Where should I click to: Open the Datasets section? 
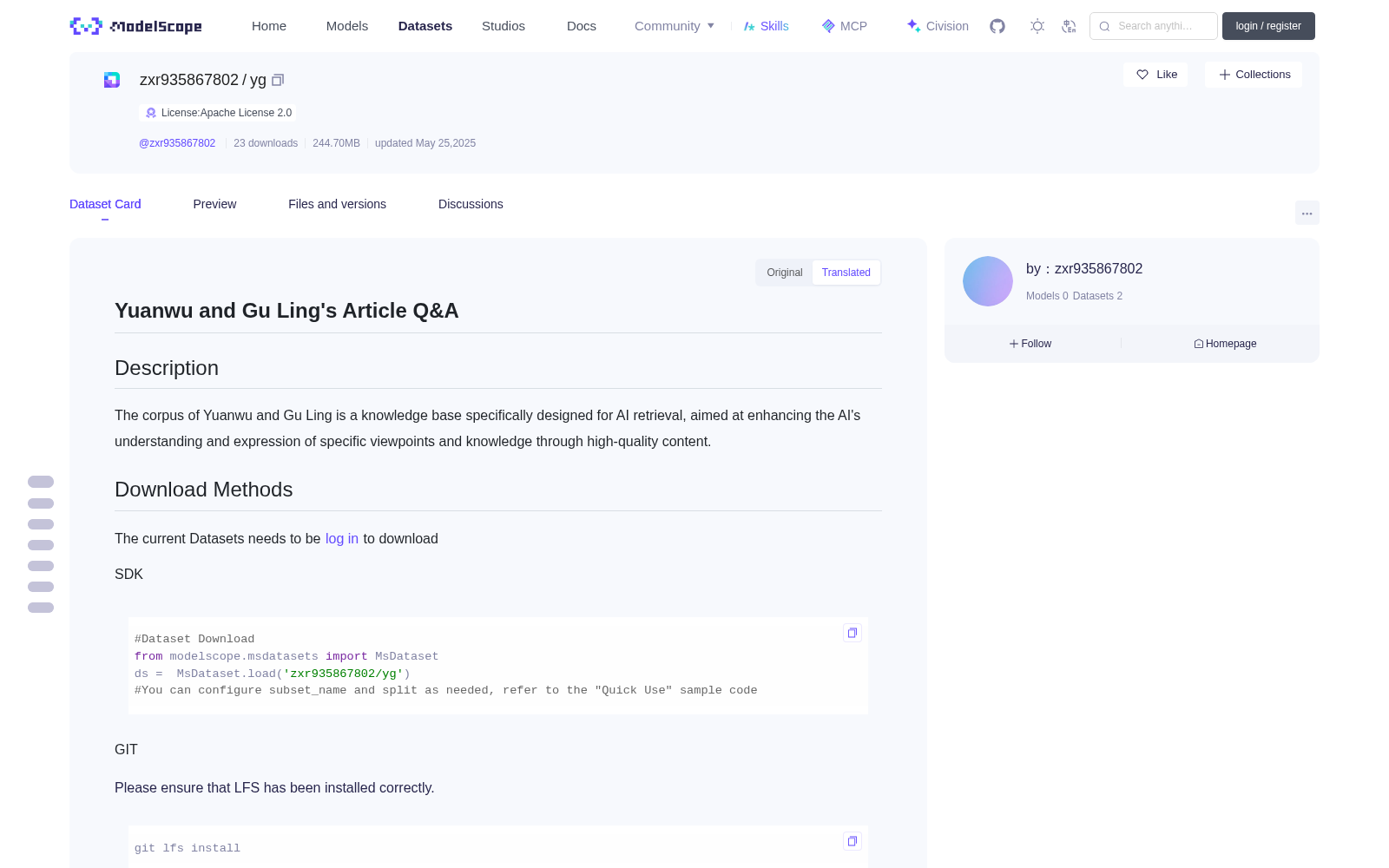(425, 26)
